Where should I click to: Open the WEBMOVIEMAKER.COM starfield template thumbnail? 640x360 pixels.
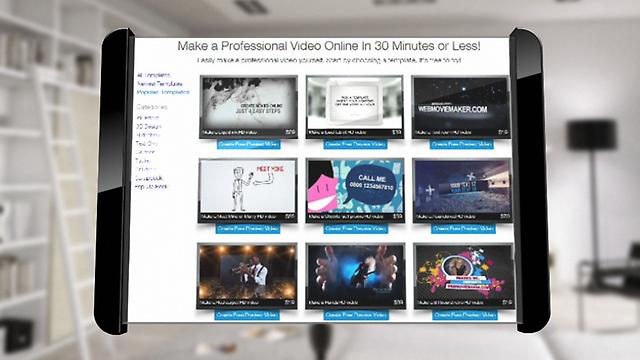pos(461,107)
